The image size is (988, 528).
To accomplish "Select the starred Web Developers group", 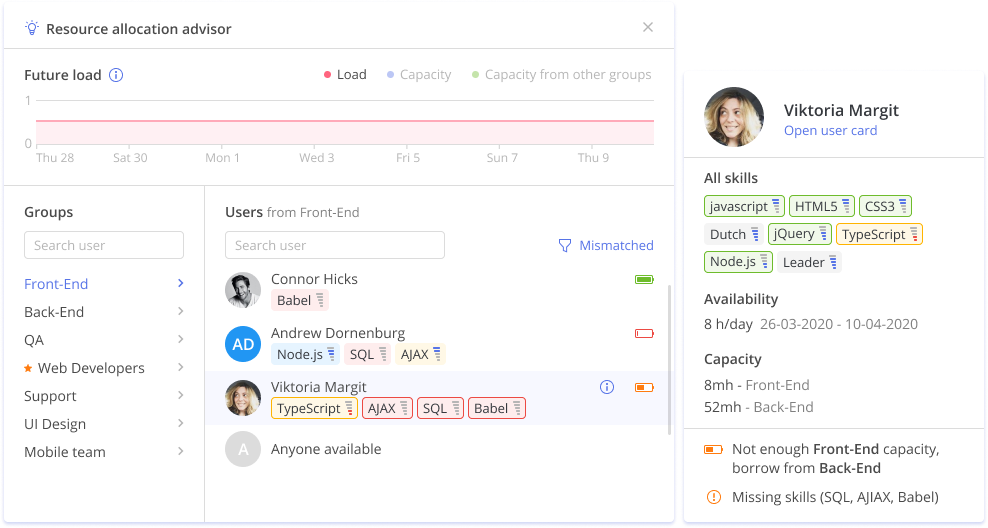I will [x=90, y=368].
